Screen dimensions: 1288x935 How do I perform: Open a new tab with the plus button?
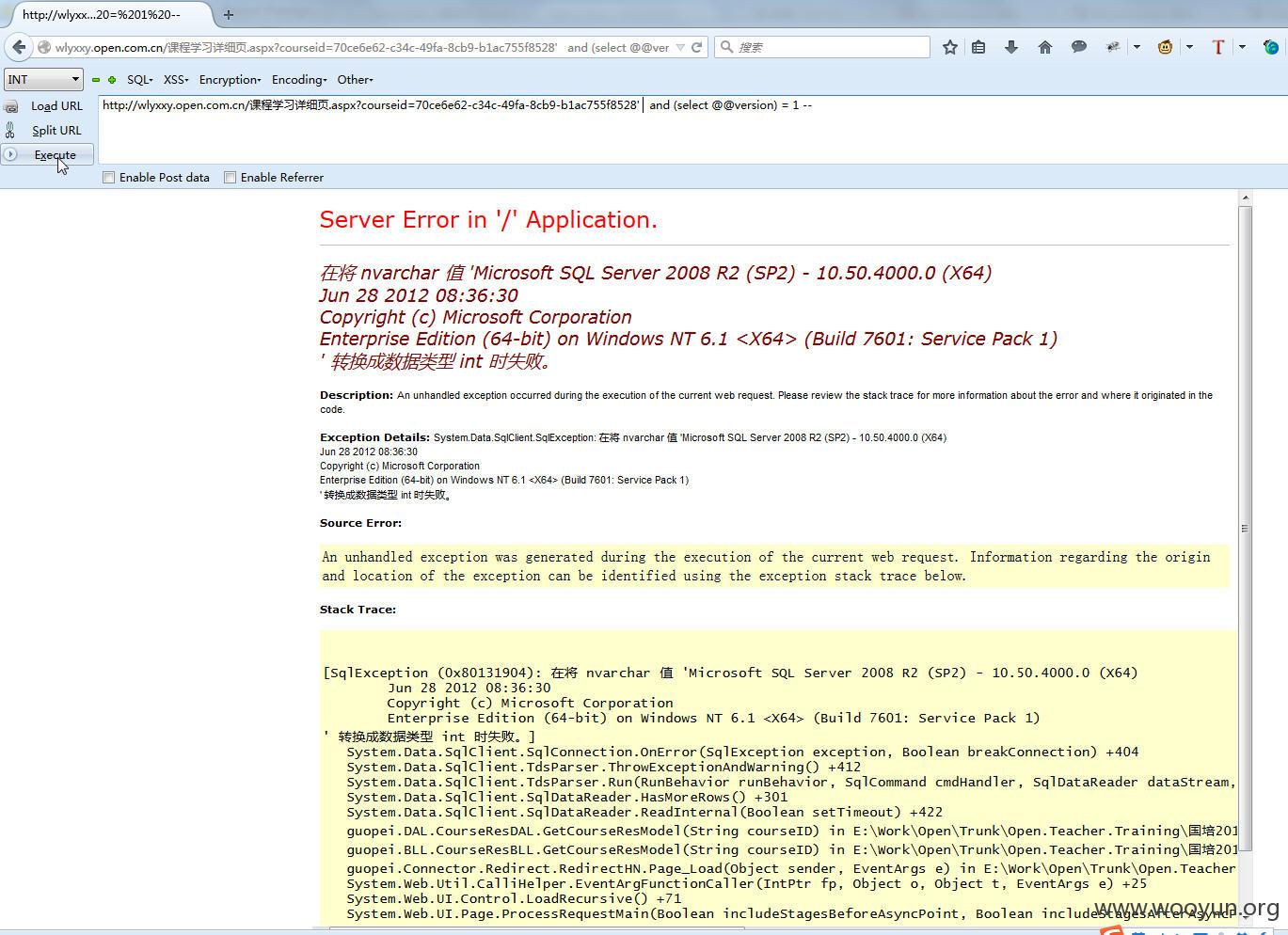(x=229, y=14)
